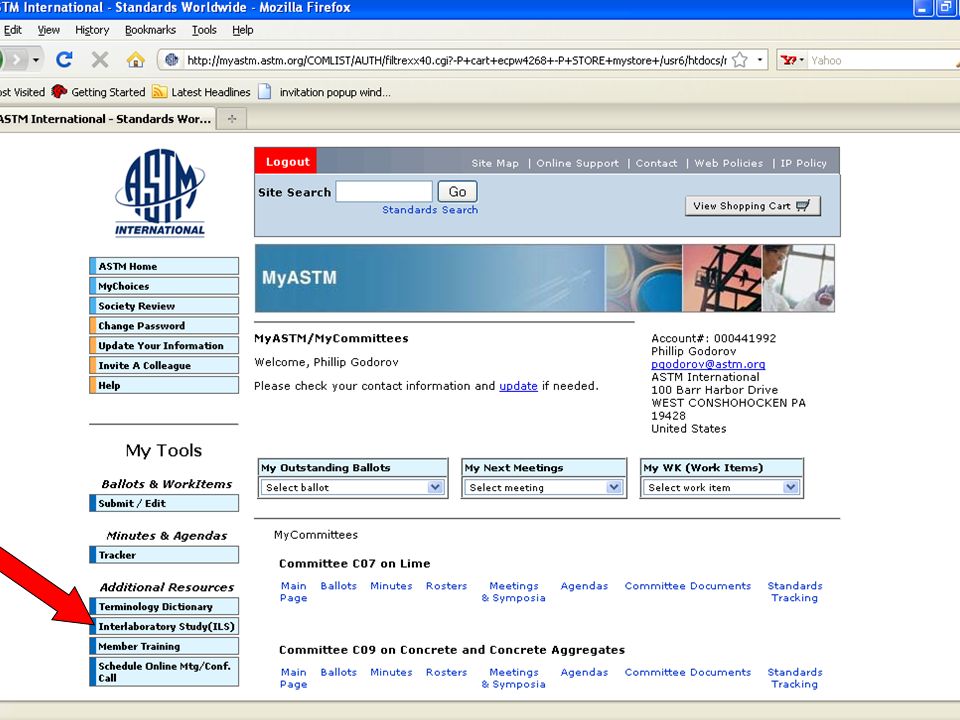
Task: Click the red Logout button
Action: pos(286,162)
